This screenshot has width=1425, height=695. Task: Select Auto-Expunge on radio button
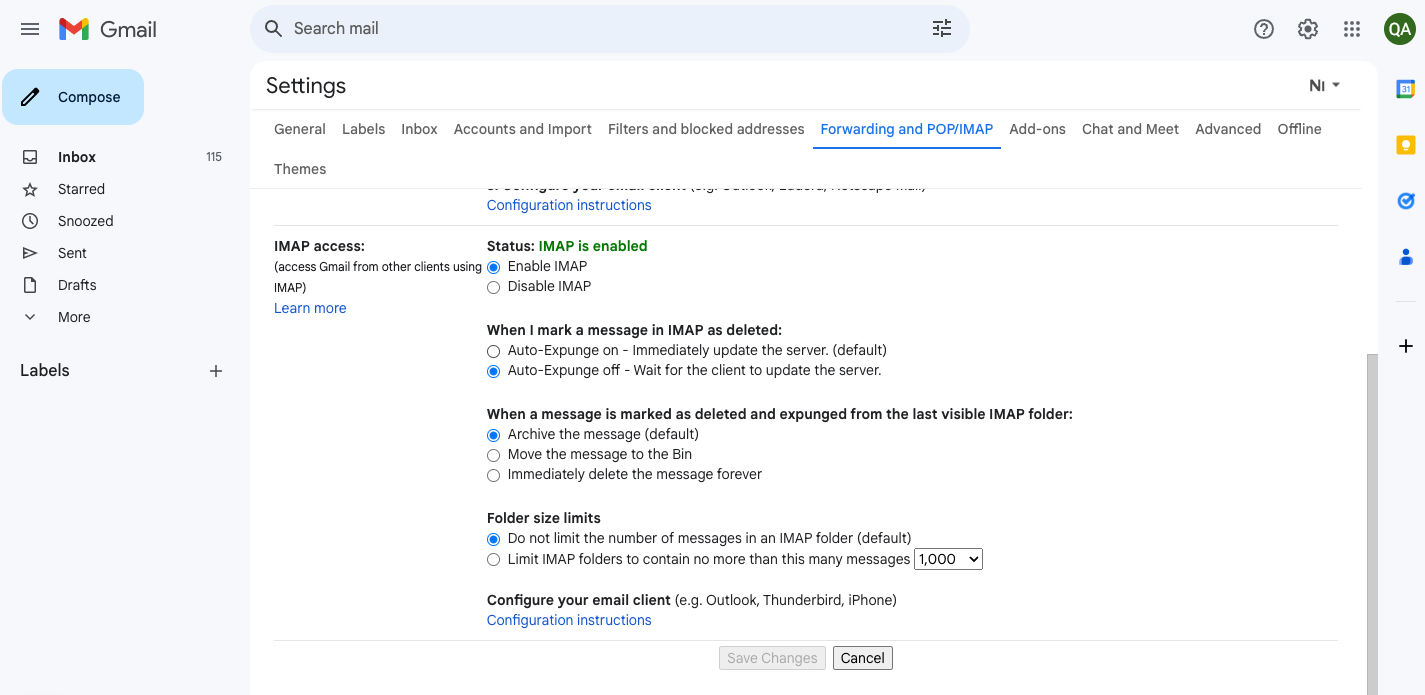click(x=493, y=351)
